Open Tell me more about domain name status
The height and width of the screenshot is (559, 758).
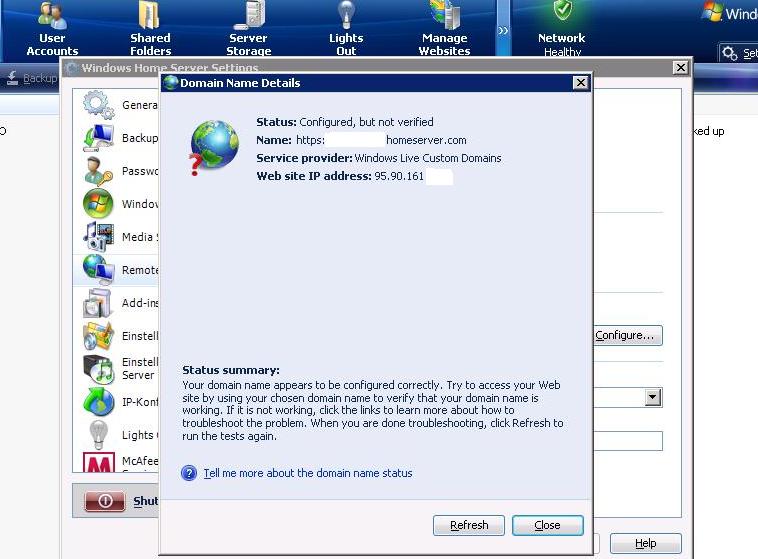pyautogui.click(x=307, y=473)
